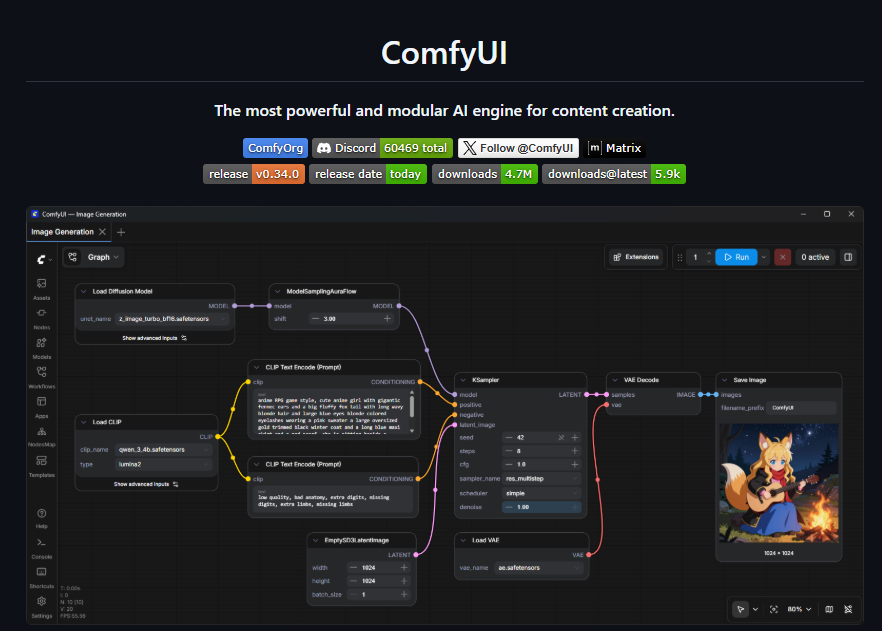Open the clip_name qwen dropdown
This screenshot has width=882, height=631.
(x=164, y=449)
